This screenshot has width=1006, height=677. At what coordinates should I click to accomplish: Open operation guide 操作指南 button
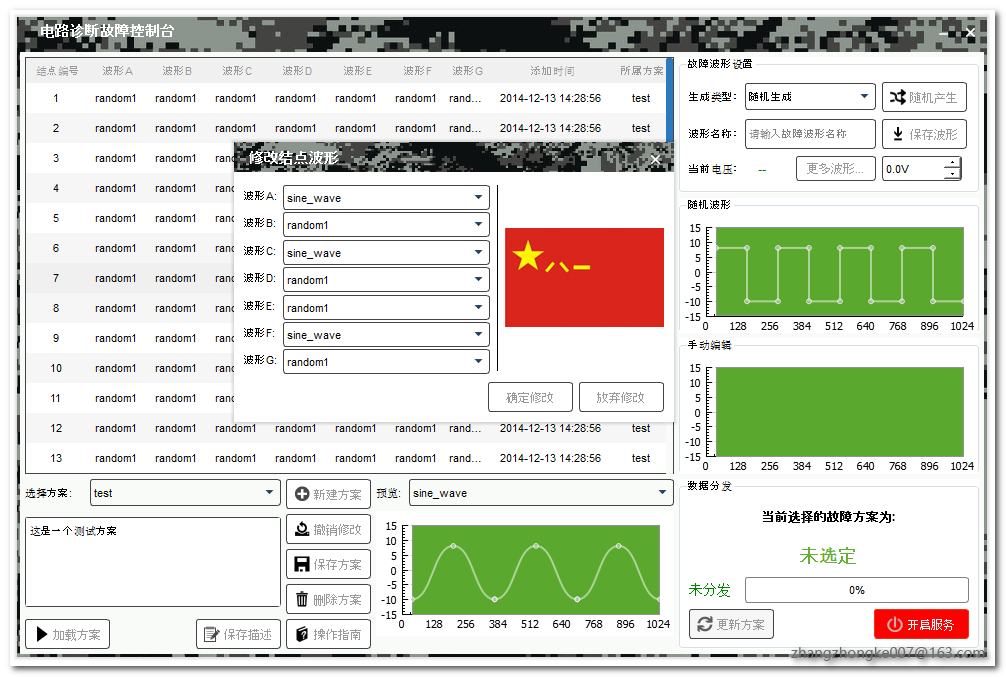coord(328,634)
